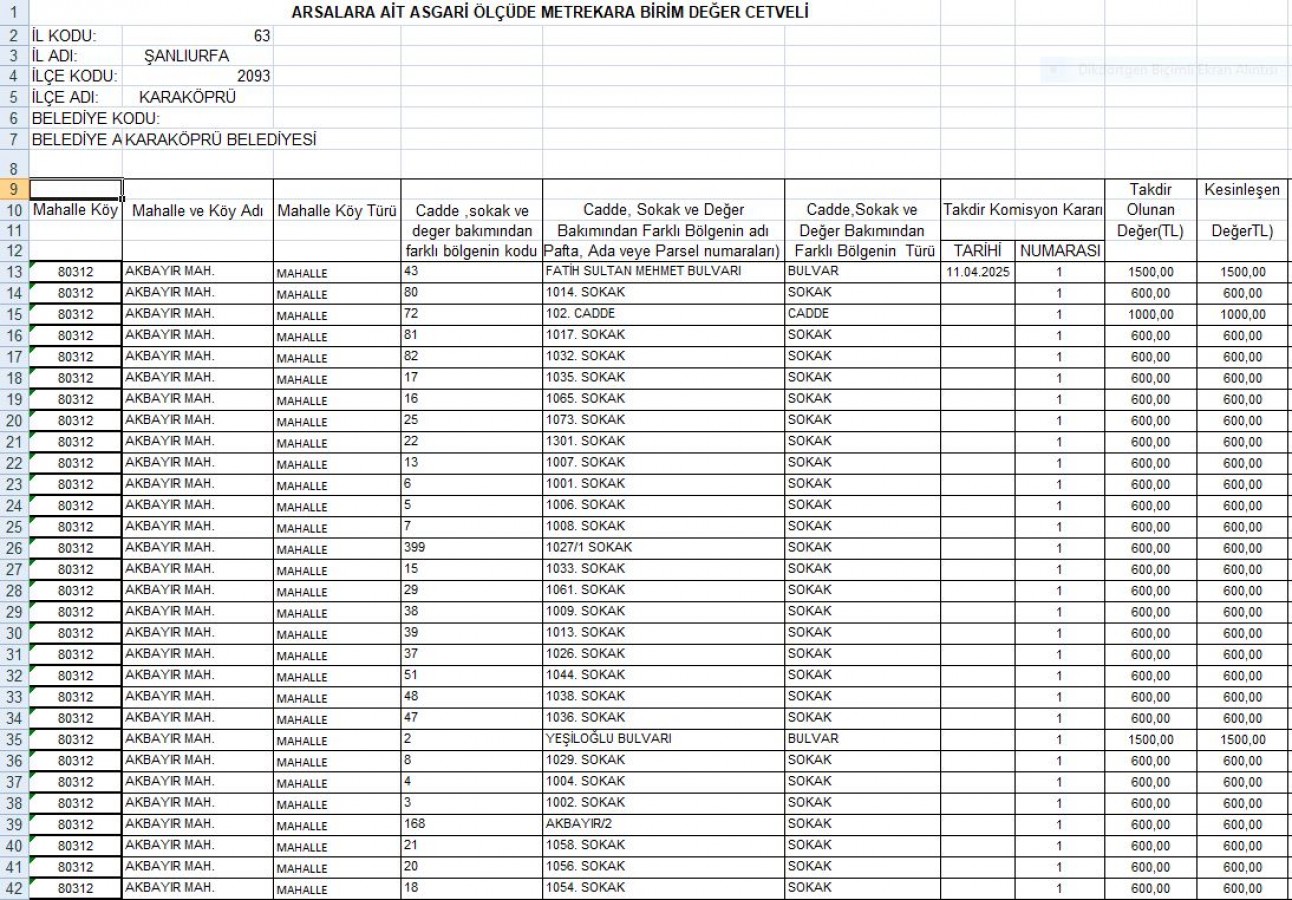The image size is (1292, 900).
Task: Select the cell with code 399
Action: point(414,547)
